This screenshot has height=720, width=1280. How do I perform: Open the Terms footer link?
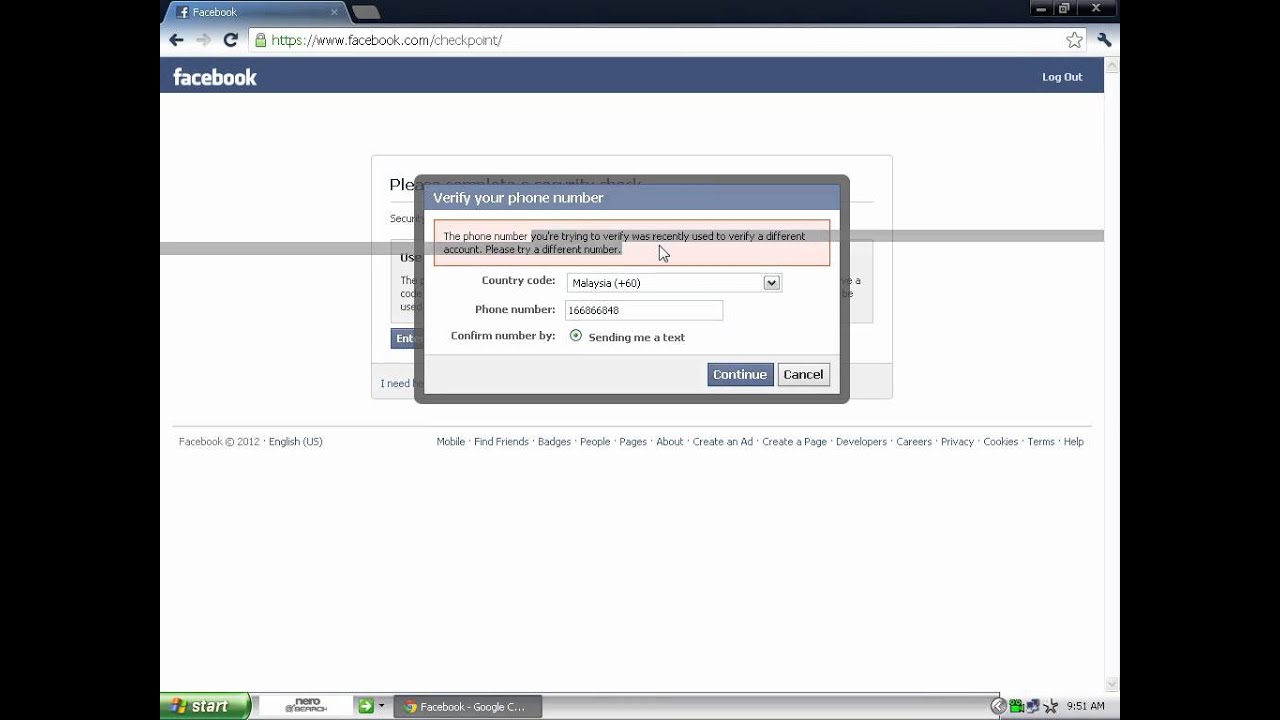(1041, 441)
